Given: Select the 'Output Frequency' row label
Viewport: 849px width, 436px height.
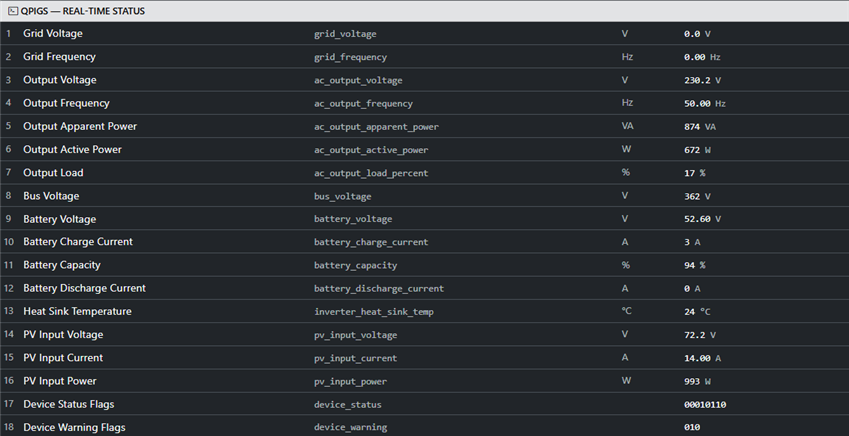Looking at the screenshot, I should (x=66, y=103).
